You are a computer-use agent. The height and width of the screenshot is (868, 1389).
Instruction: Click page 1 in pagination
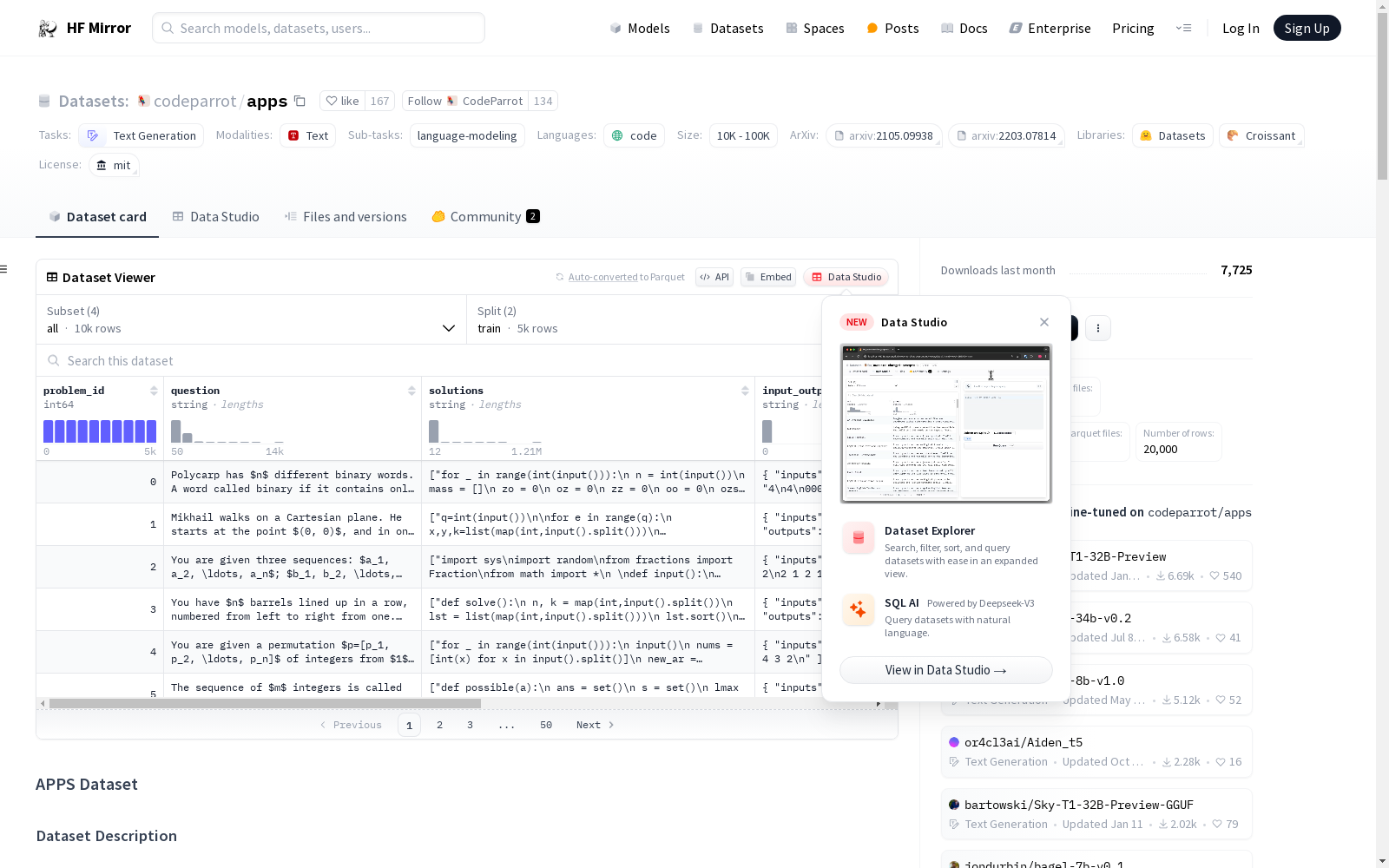point(409,725)
